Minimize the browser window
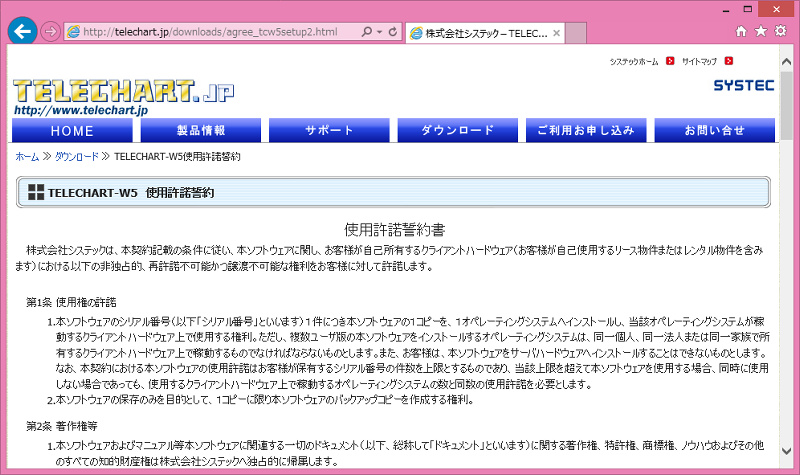 [x=726, y=10]
